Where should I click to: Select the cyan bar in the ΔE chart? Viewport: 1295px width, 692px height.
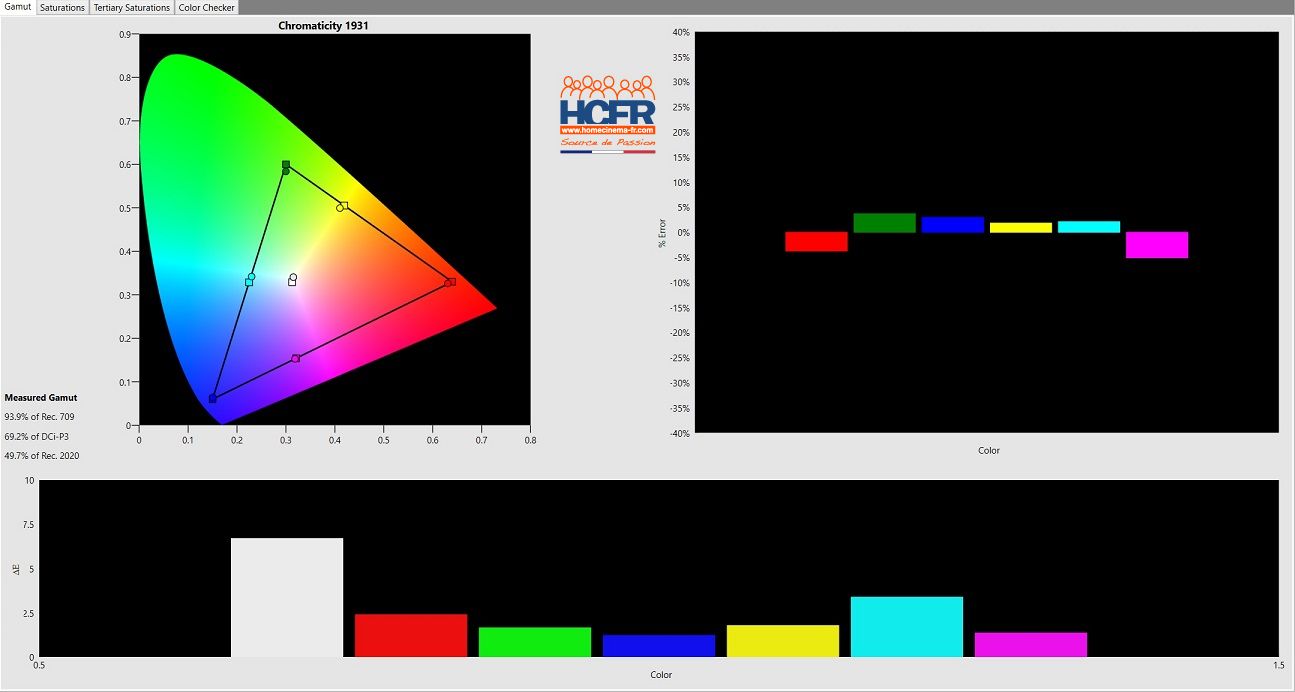[906, 626]
